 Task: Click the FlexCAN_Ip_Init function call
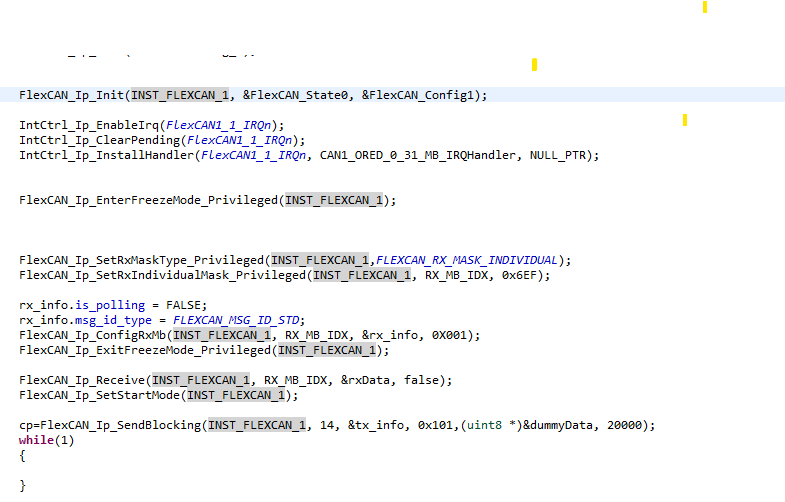(x=73, y=95)
